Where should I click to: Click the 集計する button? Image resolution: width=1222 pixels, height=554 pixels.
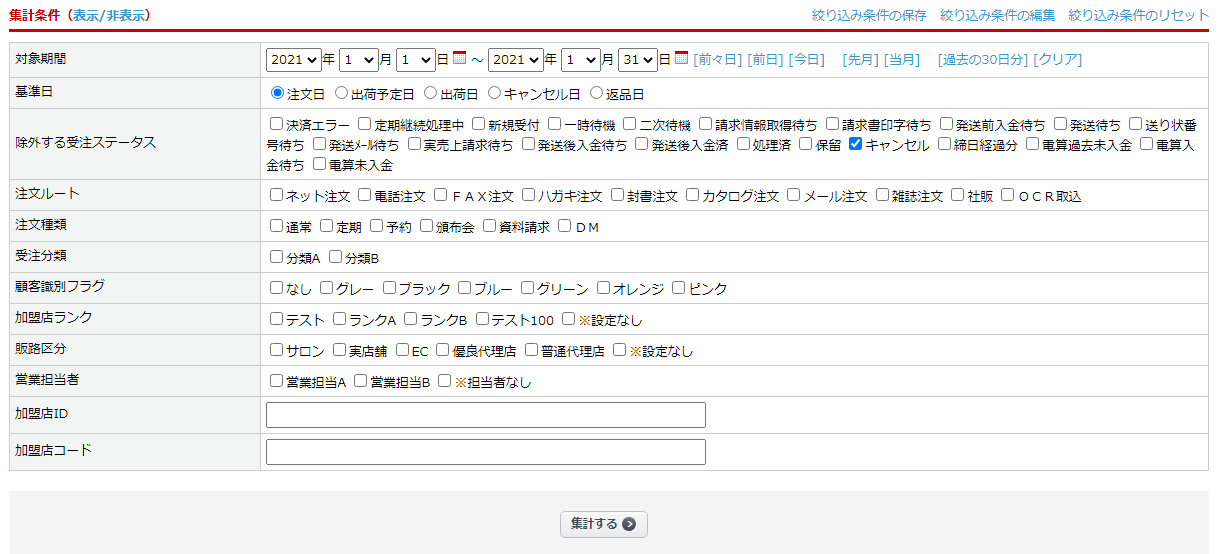click(603, 524)
